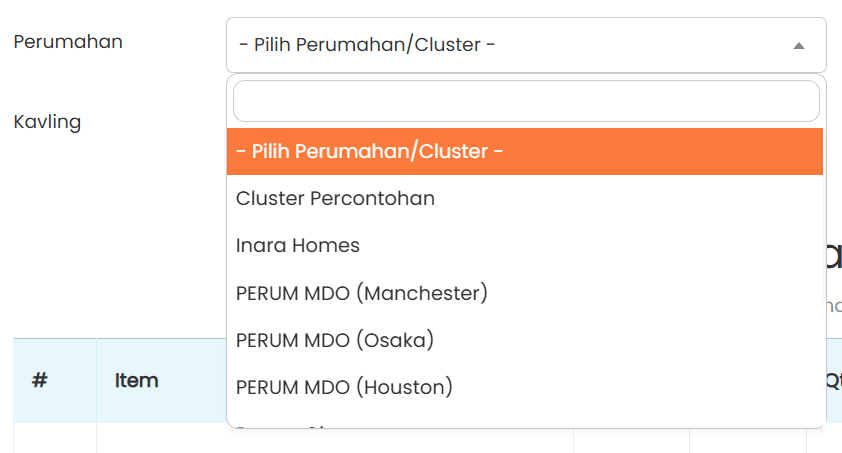Viewport: 842px width, 453px height.
Task: Click the empty cell under the '#' column
Action: [54, 438]
